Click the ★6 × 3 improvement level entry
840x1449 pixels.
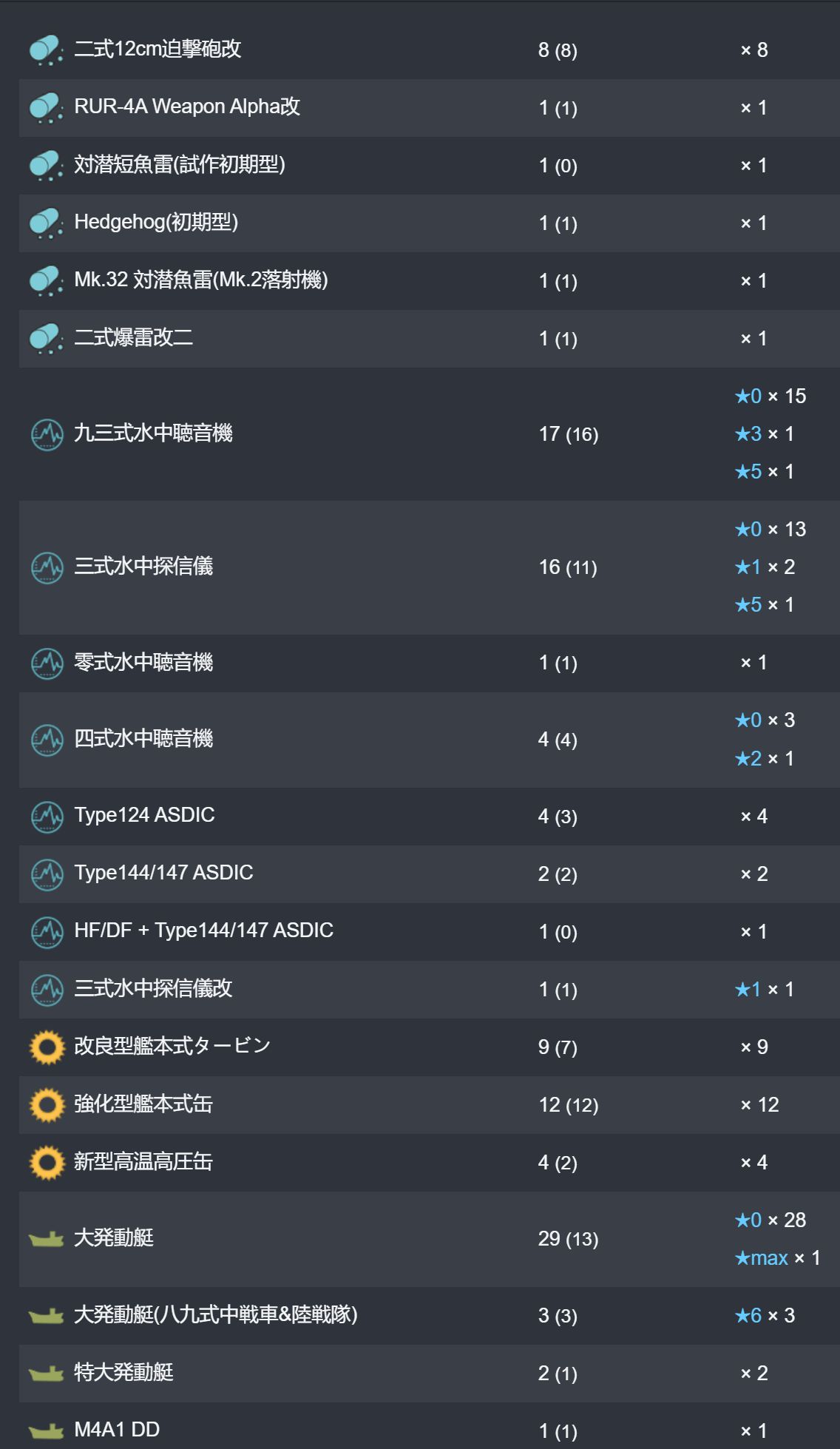(x=765, y=1316)
